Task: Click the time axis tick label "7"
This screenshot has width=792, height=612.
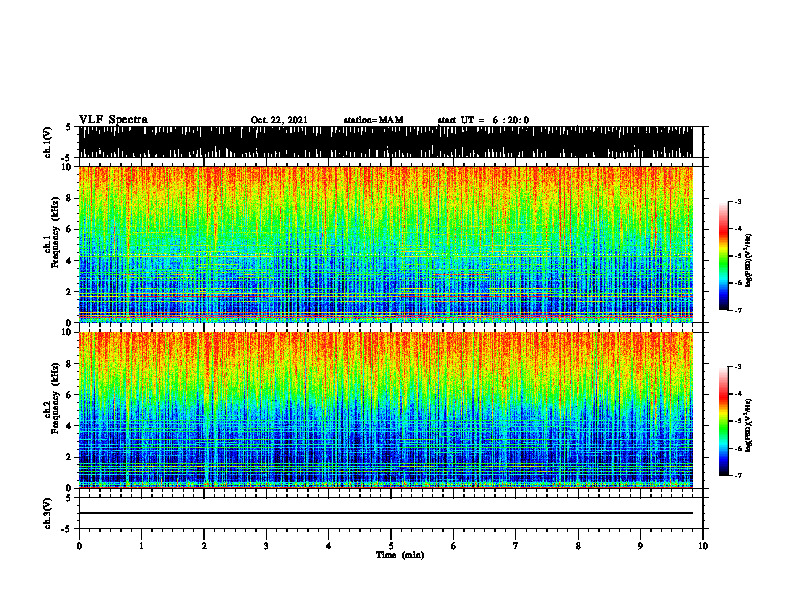Action: pos(516,546)
